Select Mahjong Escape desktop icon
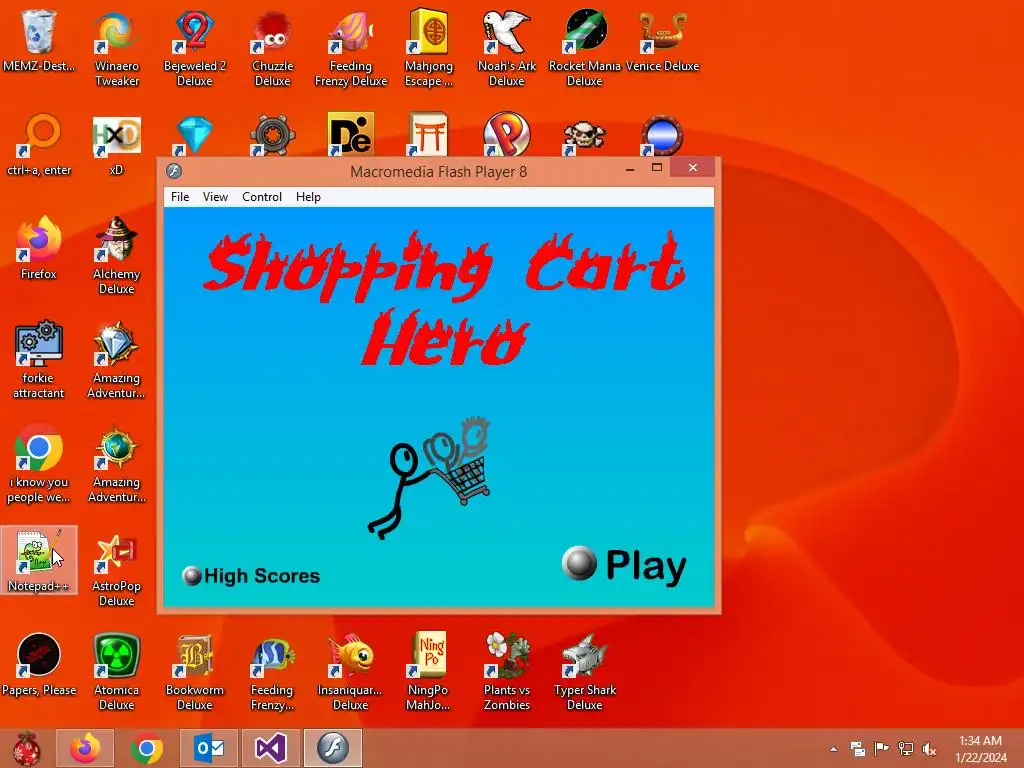Image resolution: width=1024 pixels, height=768 pixels. pos(428,49)
